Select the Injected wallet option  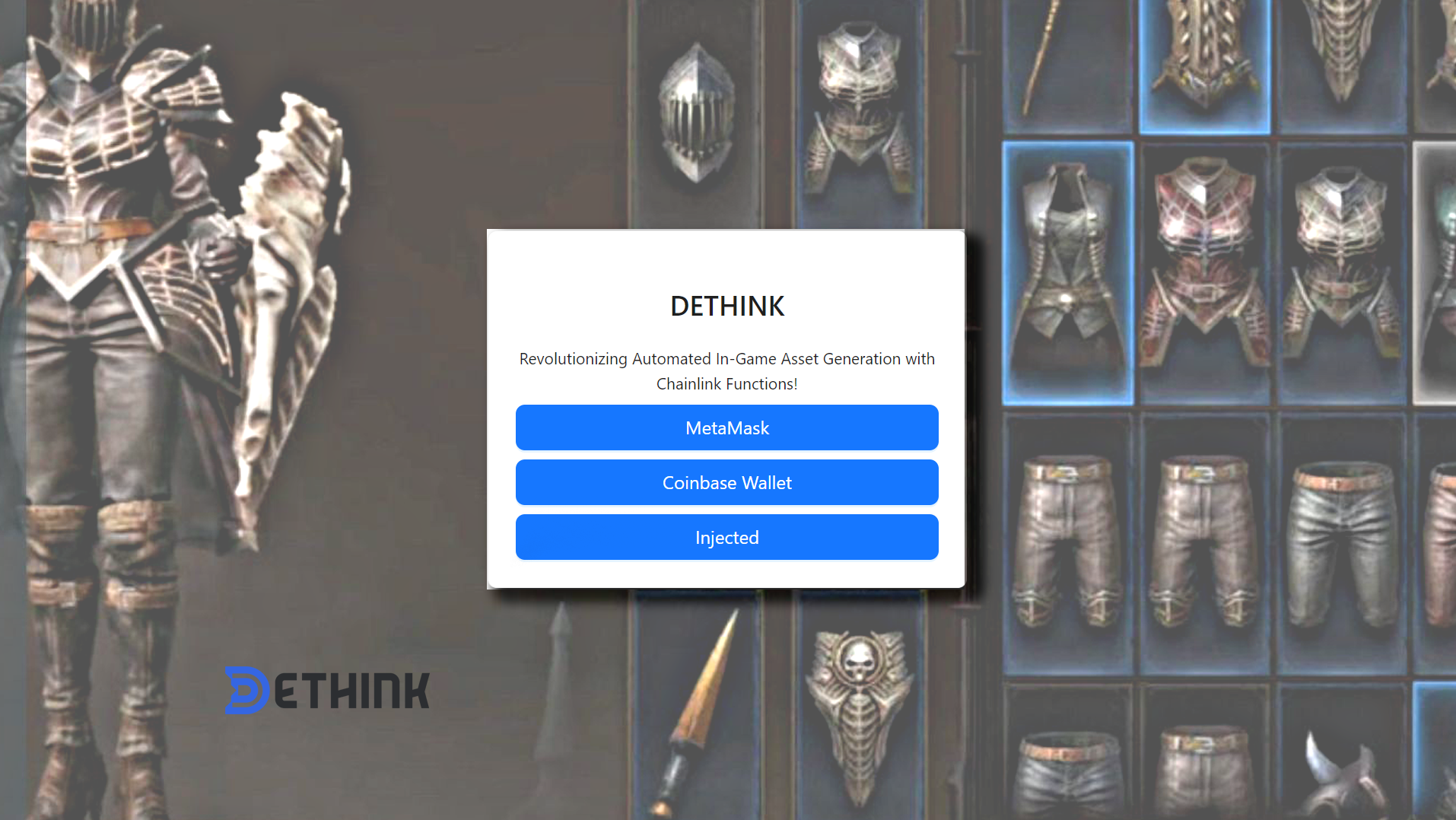coord(726,537)
